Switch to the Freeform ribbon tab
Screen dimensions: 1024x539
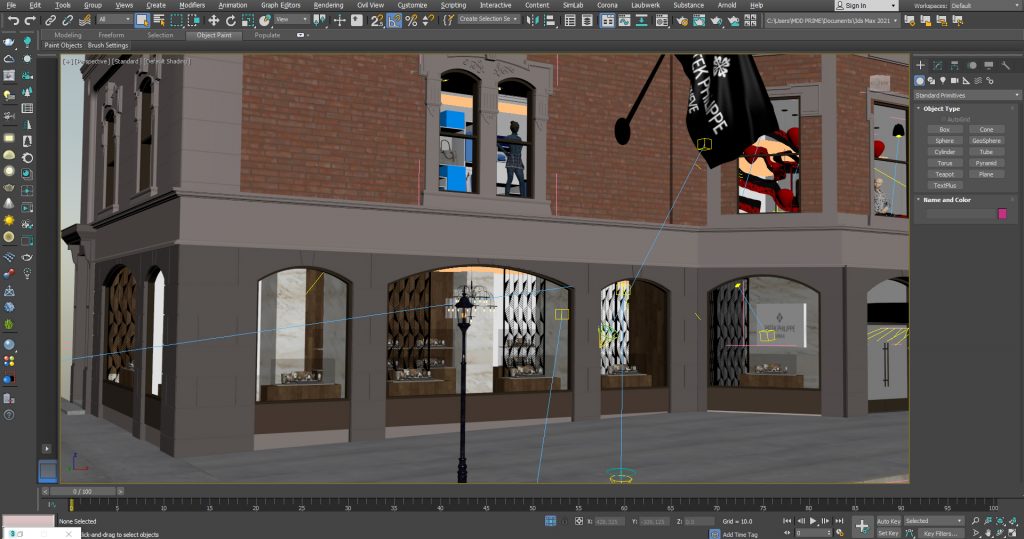(112, 35)
